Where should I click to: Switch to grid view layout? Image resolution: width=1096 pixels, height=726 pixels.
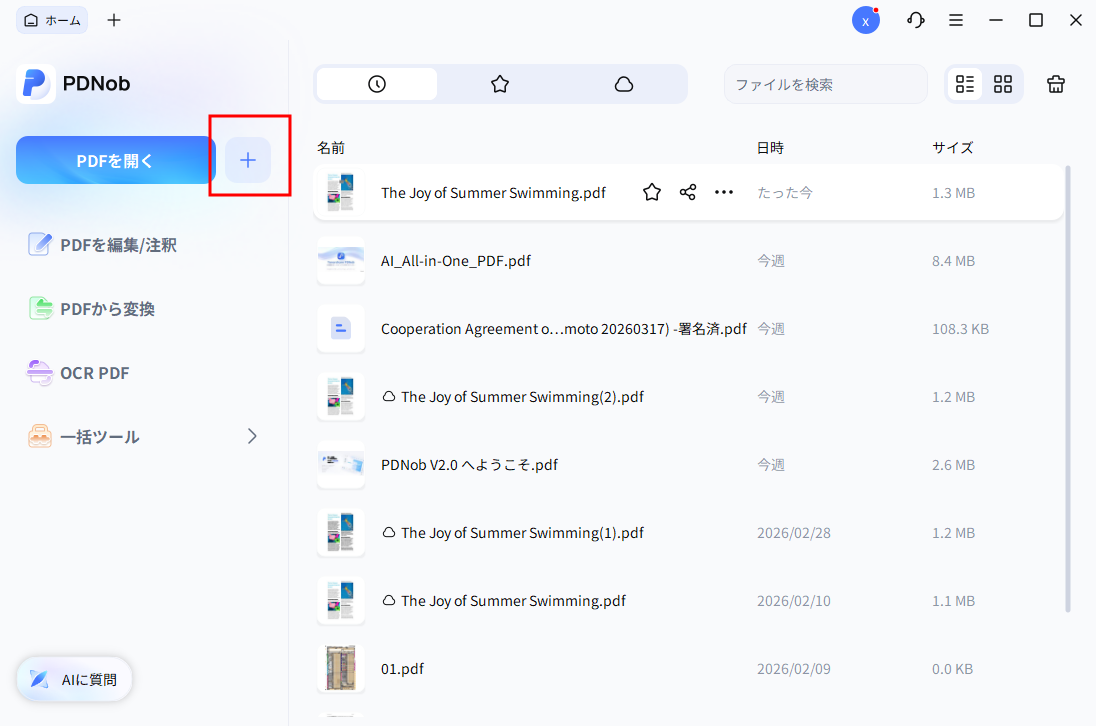(1003, 84)
